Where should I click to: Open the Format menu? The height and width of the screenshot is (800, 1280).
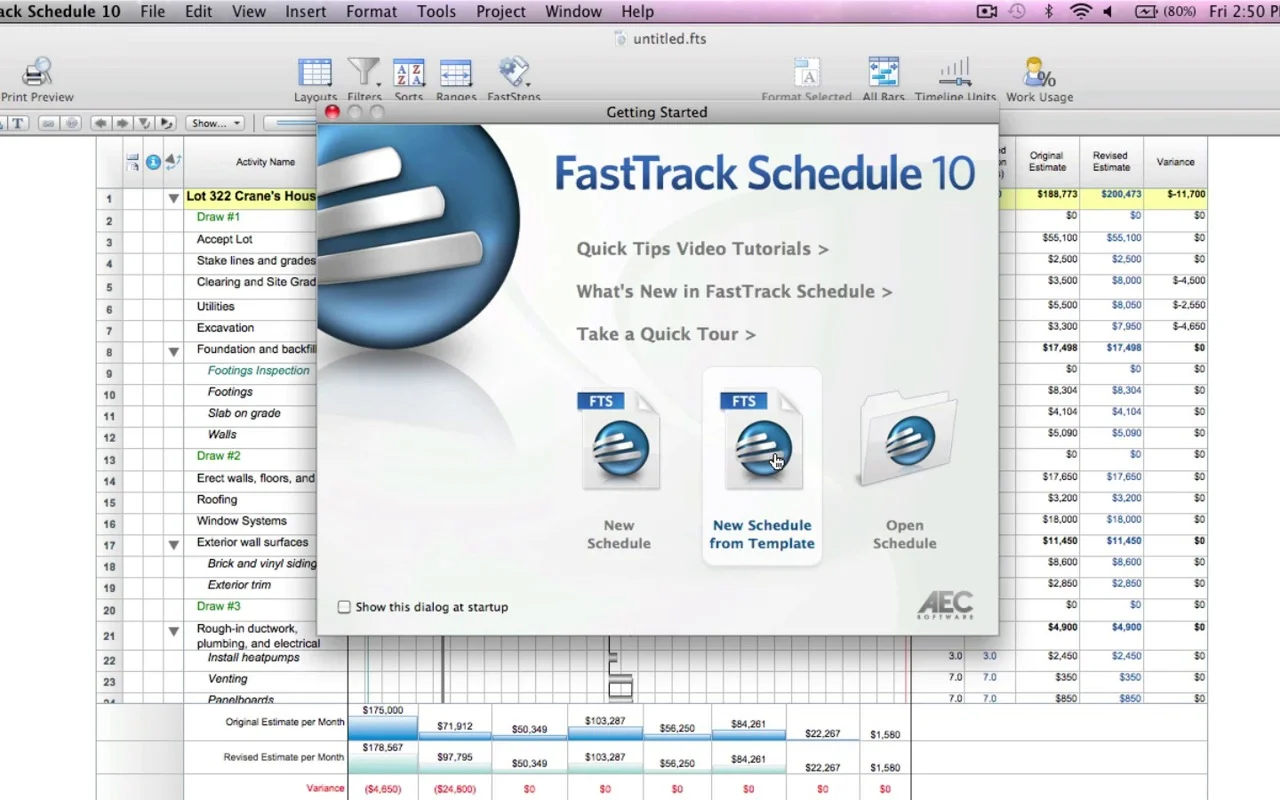pyautogui.click(x=372, y=12)
